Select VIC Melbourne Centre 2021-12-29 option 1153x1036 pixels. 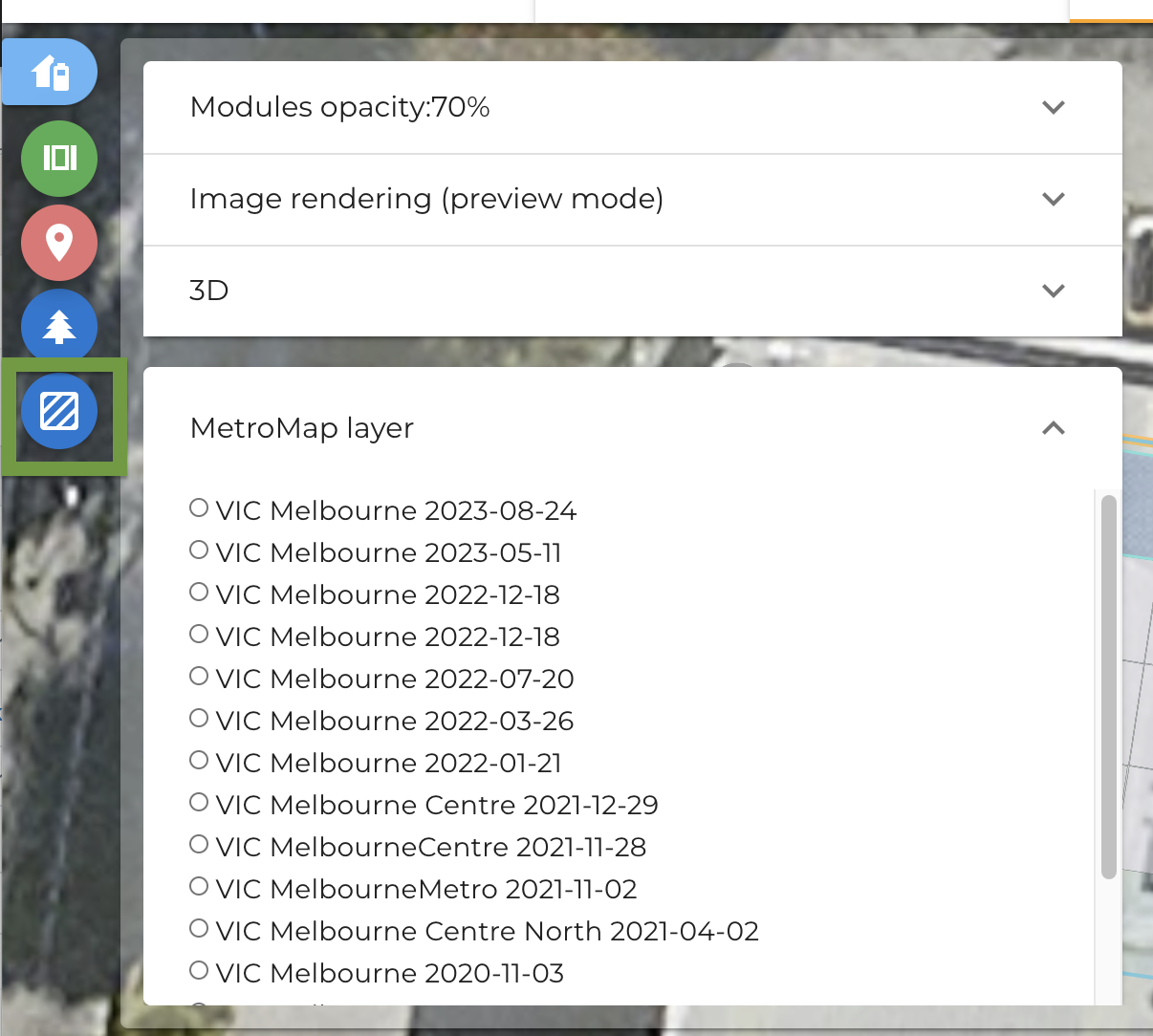199,802
